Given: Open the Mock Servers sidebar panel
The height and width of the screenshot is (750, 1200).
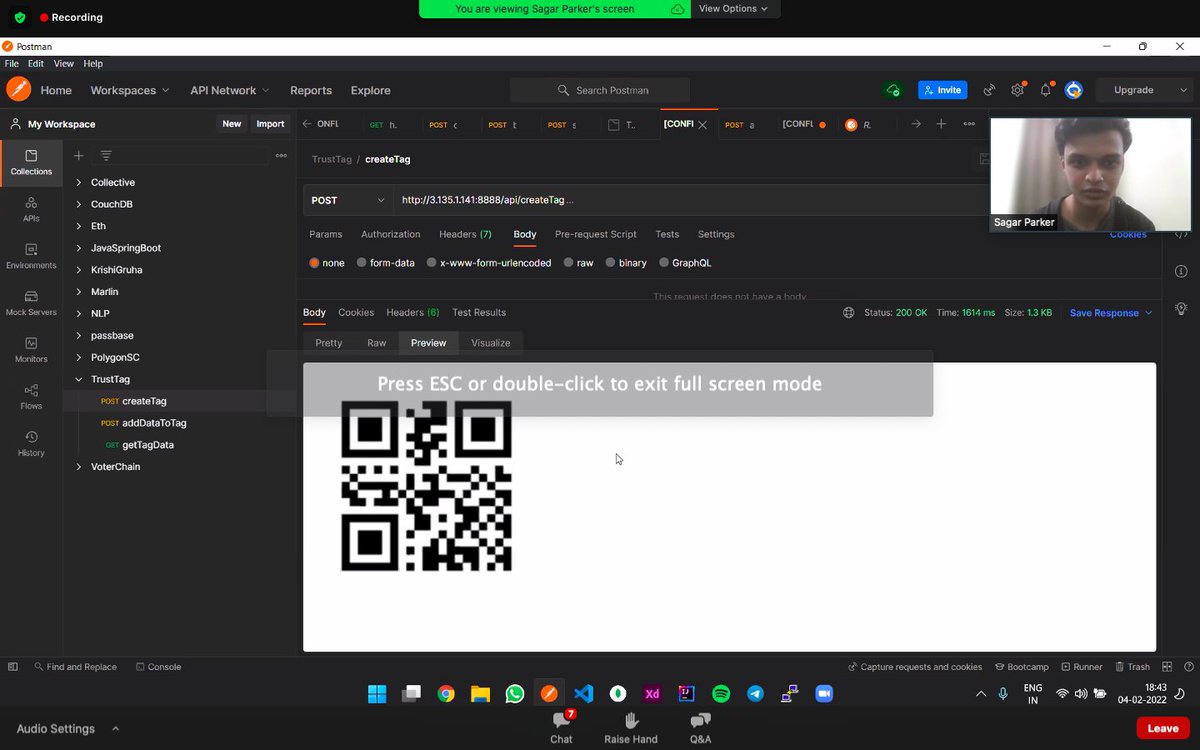Looking at the screenshot, I should [31, 303].
